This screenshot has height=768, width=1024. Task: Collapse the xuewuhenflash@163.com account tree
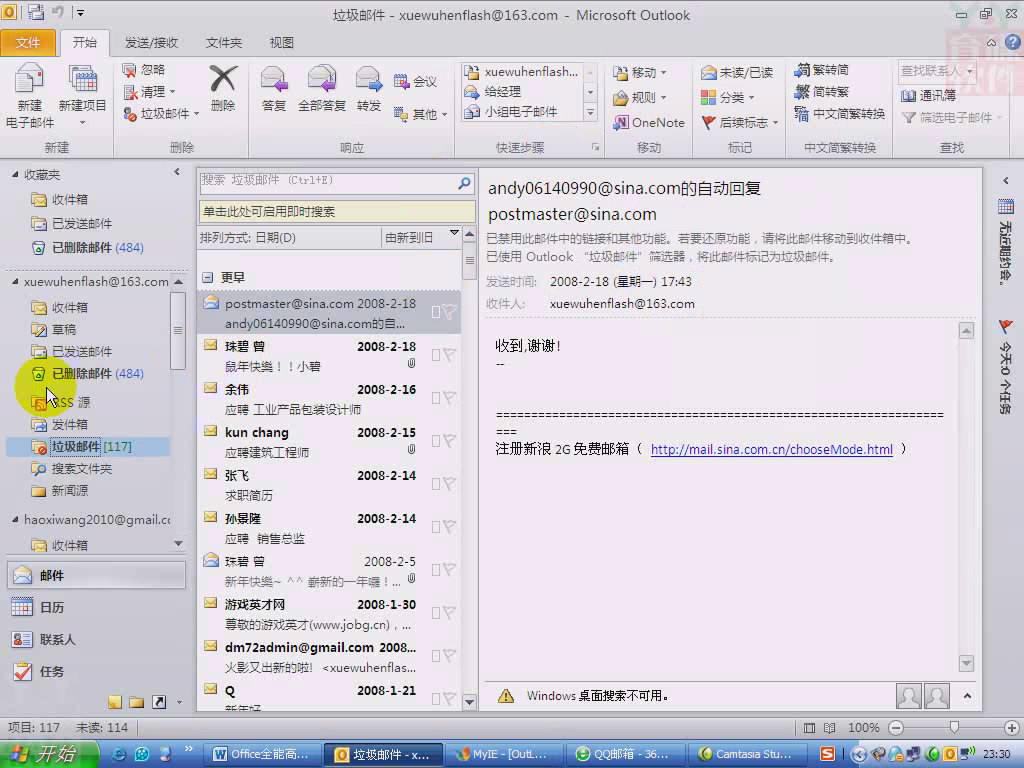pos(14,281)
